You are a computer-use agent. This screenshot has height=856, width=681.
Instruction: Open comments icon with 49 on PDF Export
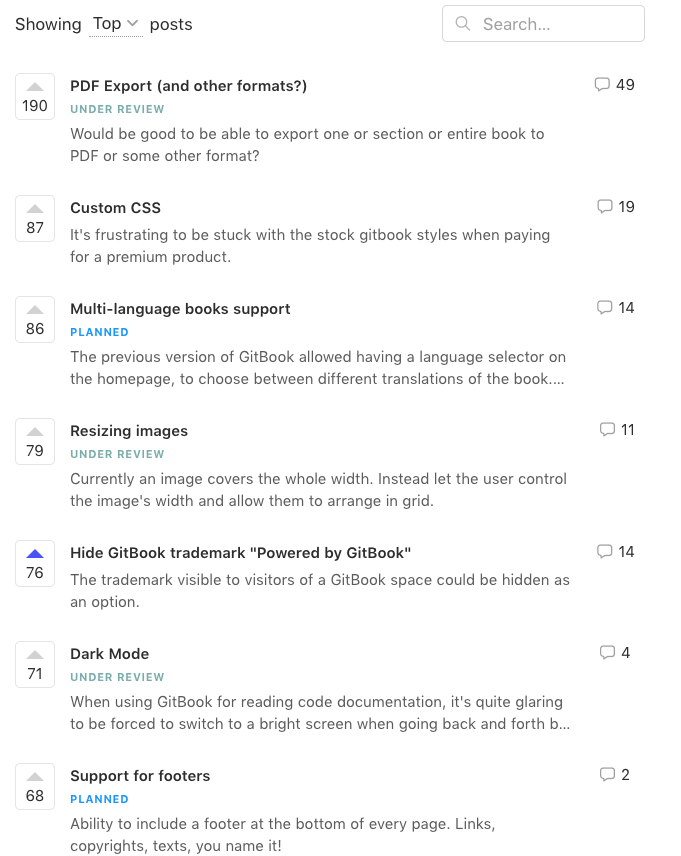tap(602, 85)
